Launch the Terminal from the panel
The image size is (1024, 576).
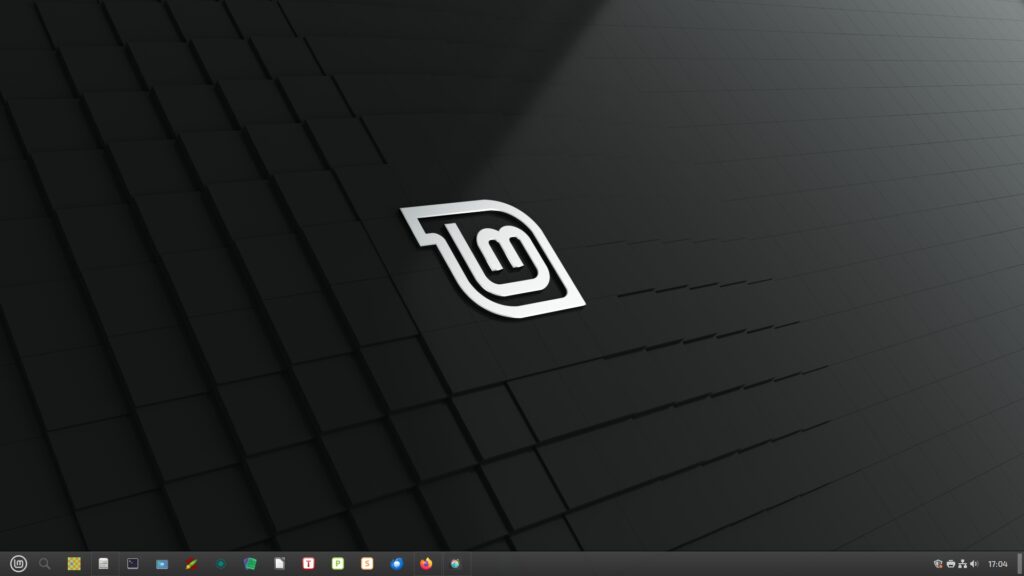(x=132, y=564)
